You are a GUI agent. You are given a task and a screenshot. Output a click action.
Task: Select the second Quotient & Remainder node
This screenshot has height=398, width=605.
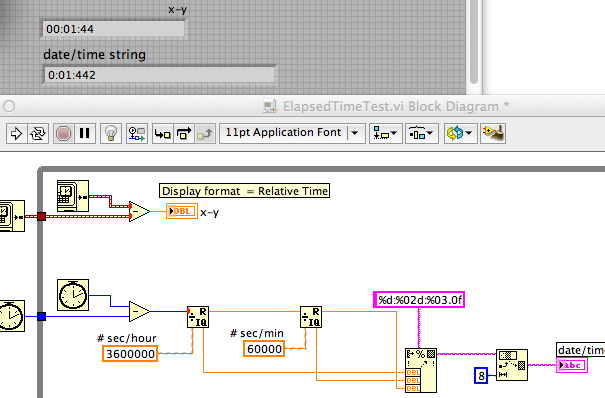pos(311,317)
